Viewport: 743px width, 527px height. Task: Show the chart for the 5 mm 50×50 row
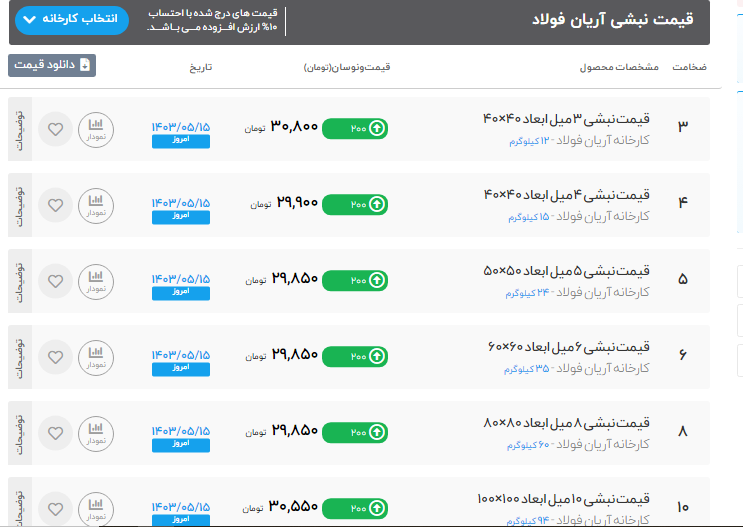tap(96, 280)
